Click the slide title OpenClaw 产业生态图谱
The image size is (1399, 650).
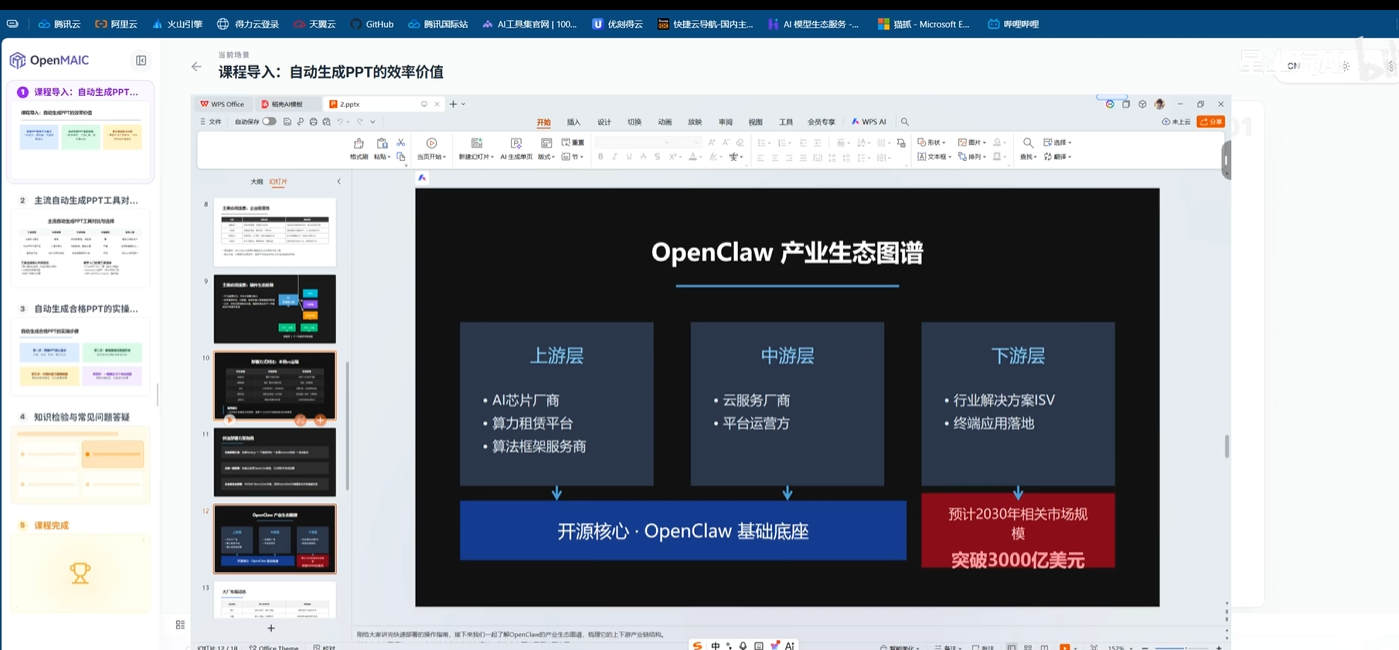tap(787, 253)
